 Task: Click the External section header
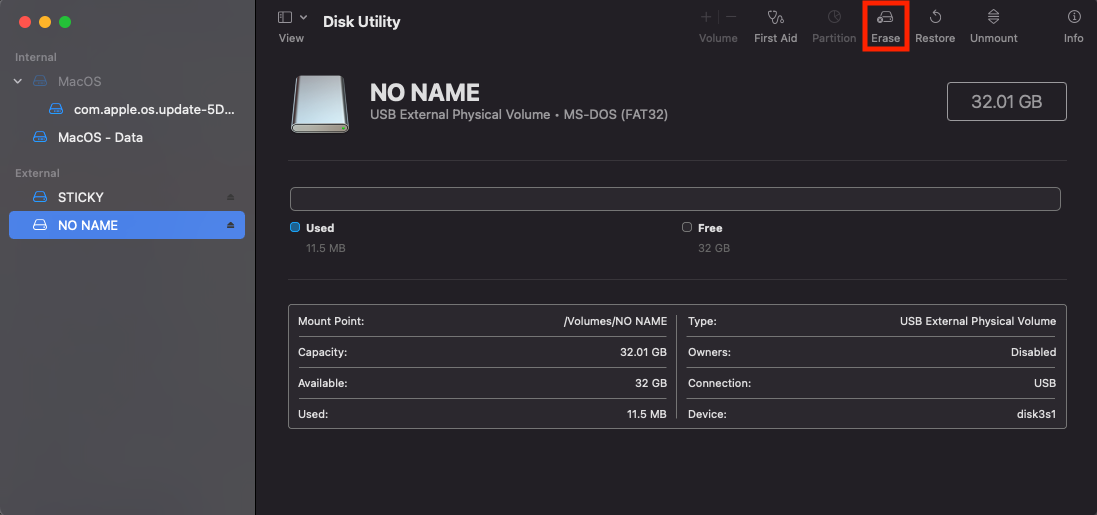(x=37, y=173)
